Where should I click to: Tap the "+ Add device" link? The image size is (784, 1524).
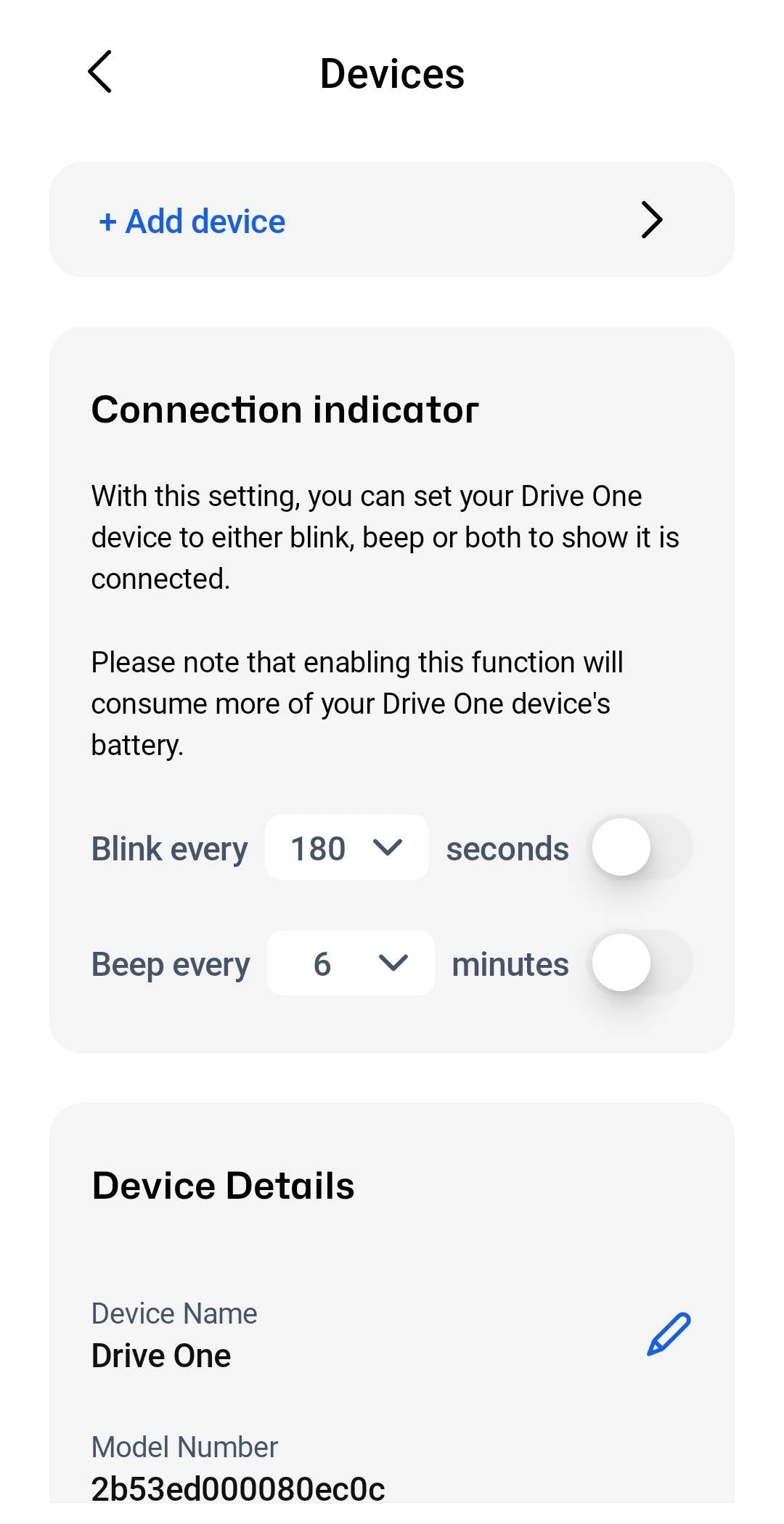pos(192,221)
